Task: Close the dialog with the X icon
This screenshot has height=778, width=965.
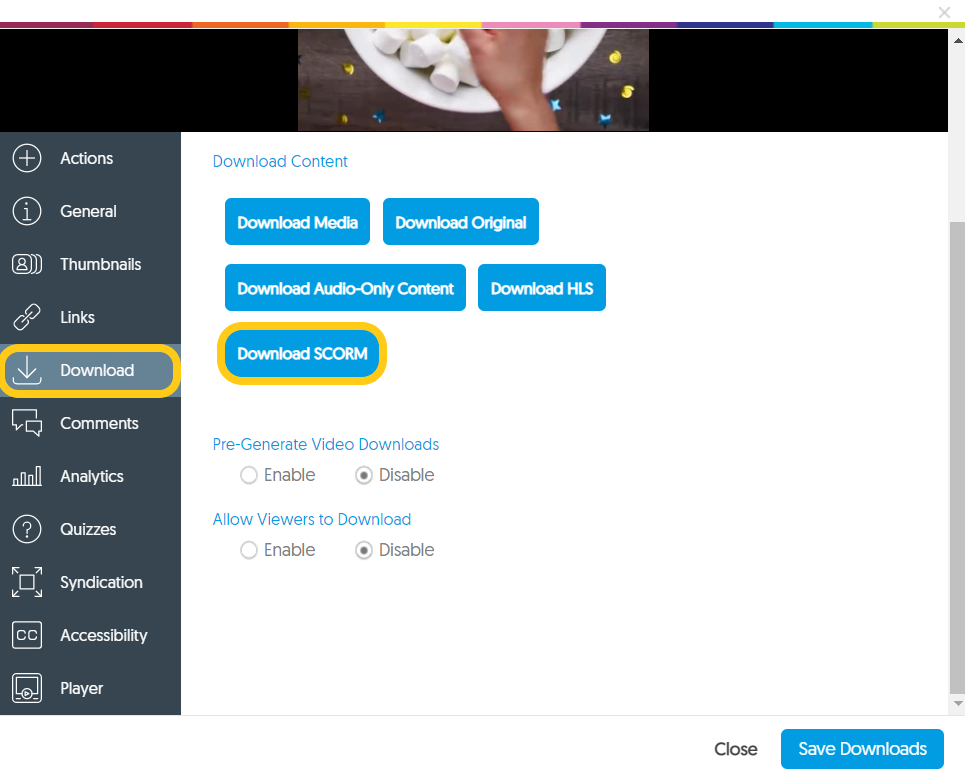Action: coord(944,12)
